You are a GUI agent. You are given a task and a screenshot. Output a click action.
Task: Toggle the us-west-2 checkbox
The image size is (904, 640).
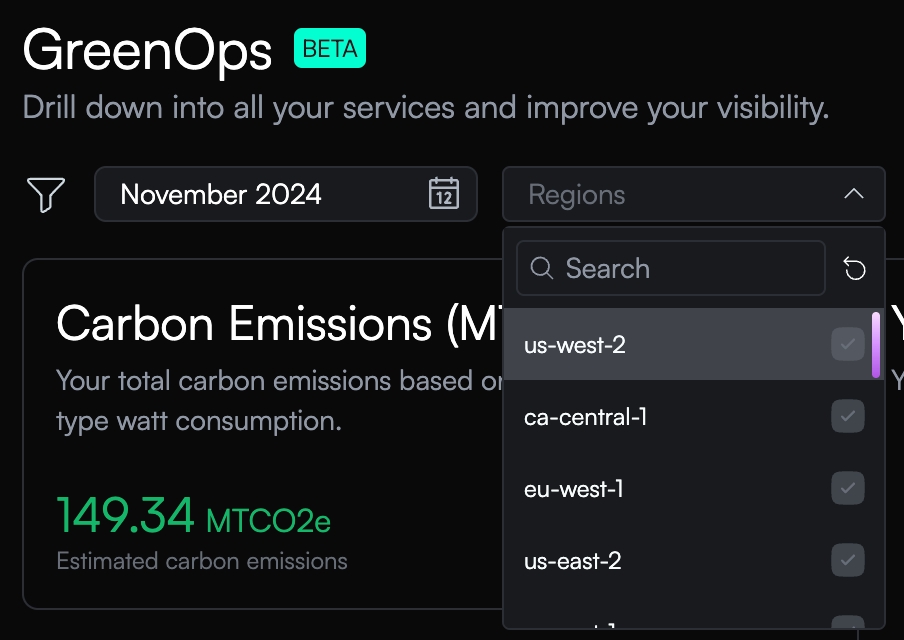point(848,345)
